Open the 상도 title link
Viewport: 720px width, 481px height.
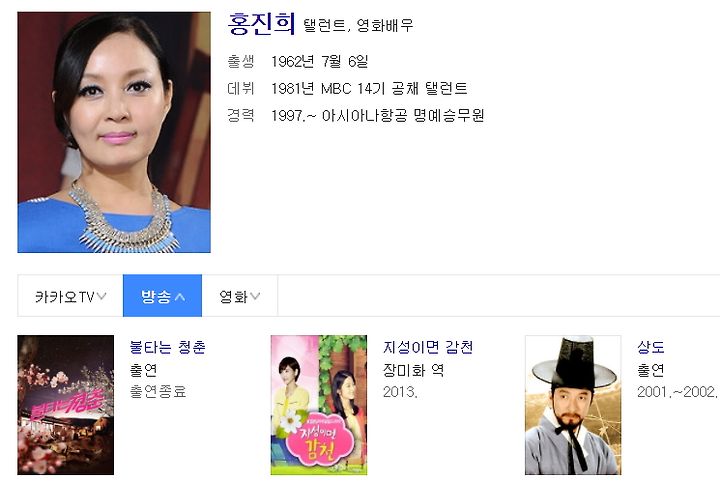651,347
